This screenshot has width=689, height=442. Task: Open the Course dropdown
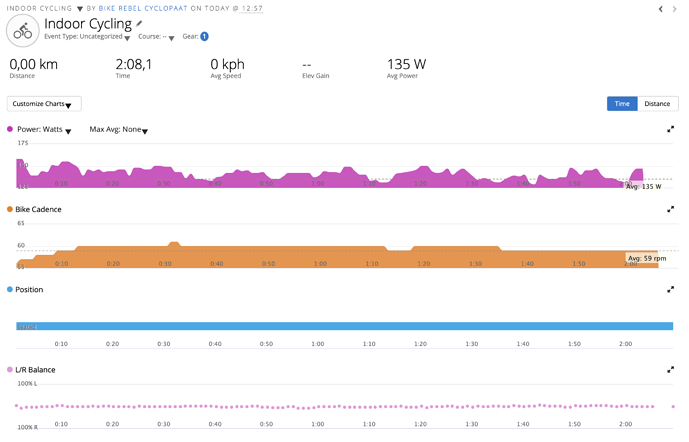coord(171,38)
